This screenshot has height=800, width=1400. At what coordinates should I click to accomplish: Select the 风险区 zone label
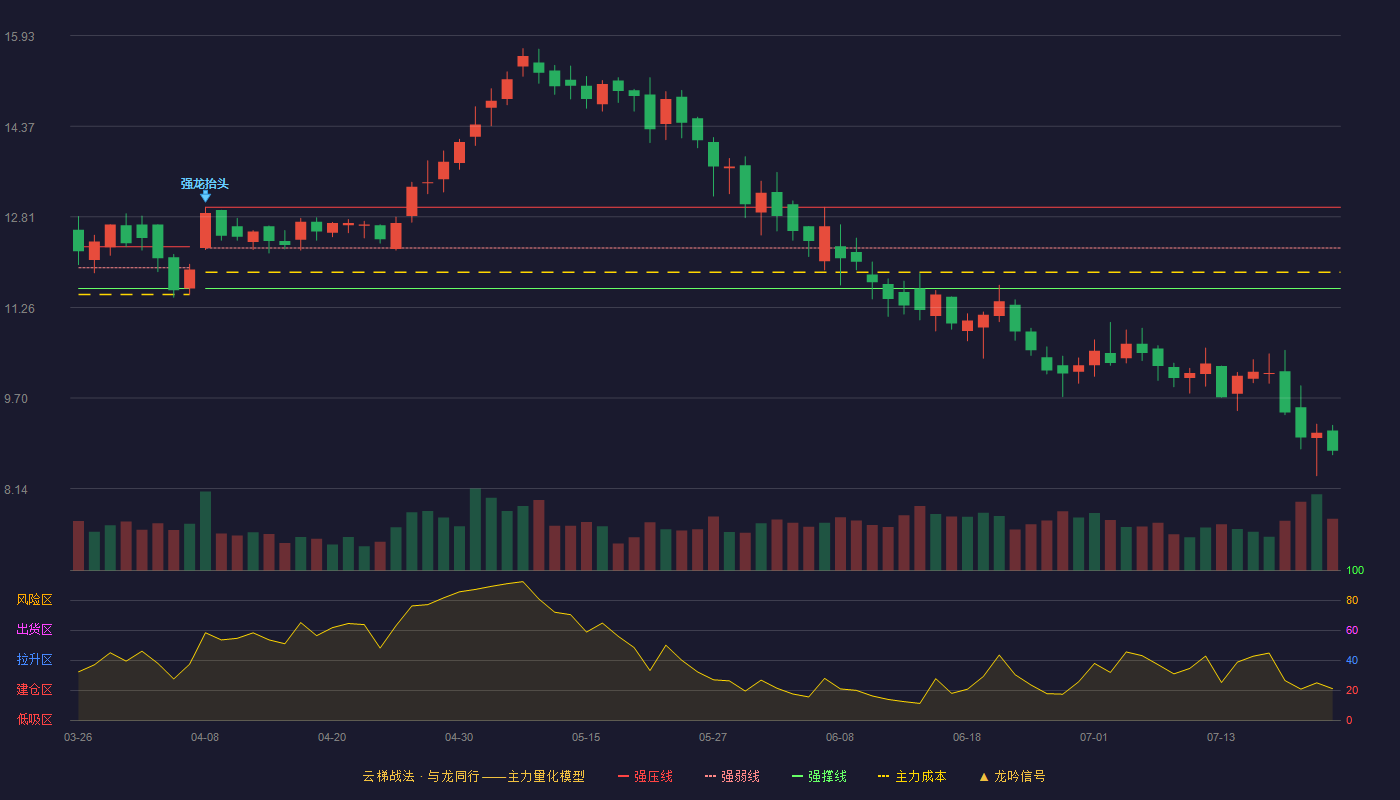coord(34,600)
